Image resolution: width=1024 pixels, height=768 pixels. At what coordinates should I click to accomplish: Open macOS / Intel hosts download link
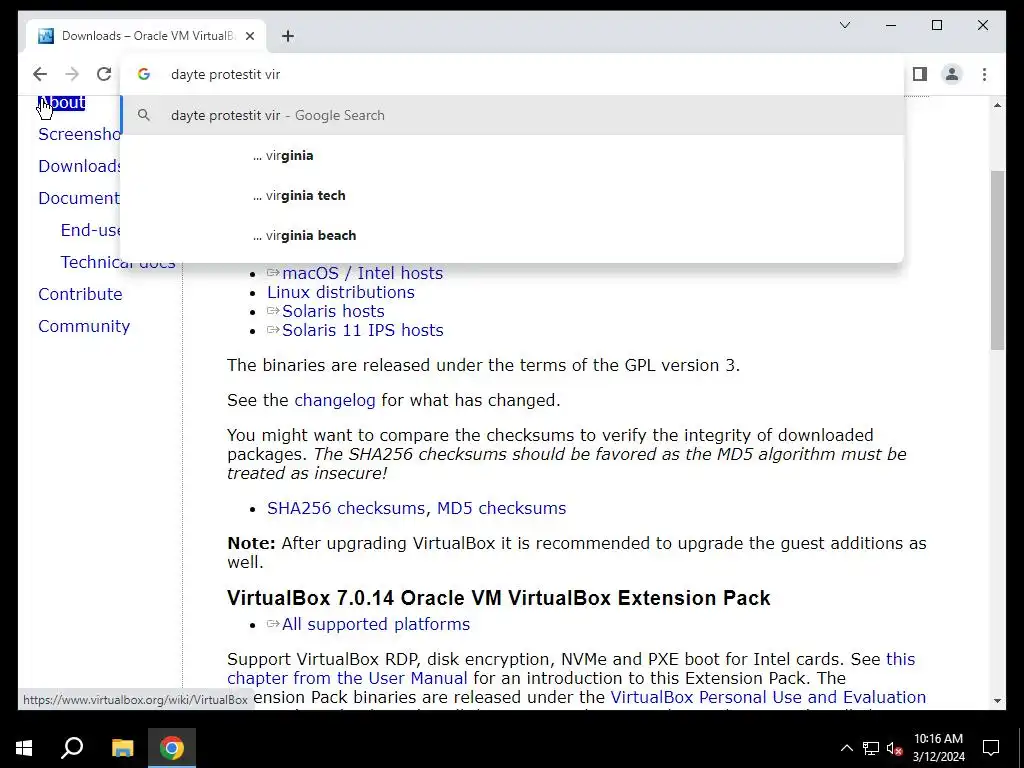[362, 273]
